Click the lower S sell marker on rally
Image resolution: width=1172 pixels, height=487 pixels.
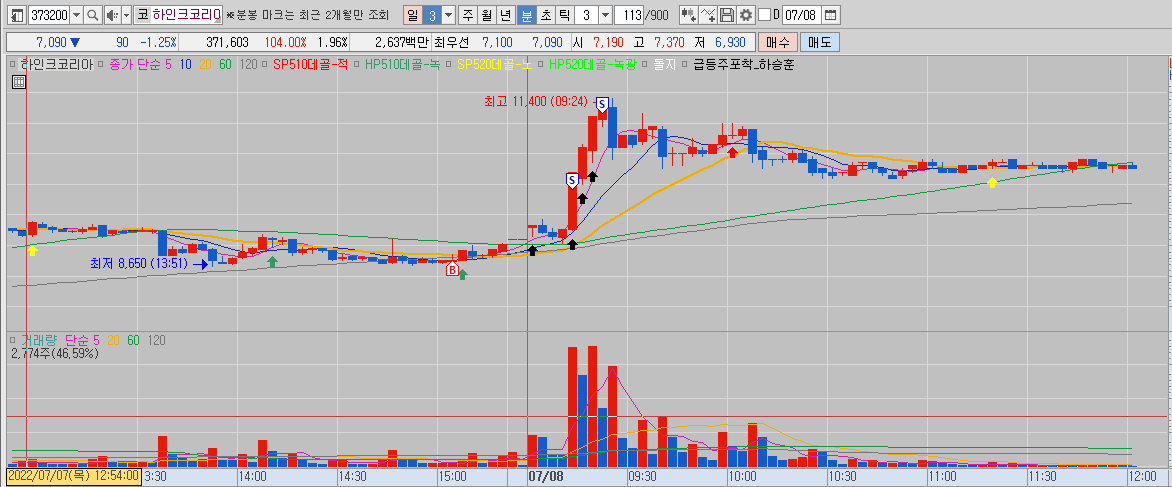[x=573, y=179]
